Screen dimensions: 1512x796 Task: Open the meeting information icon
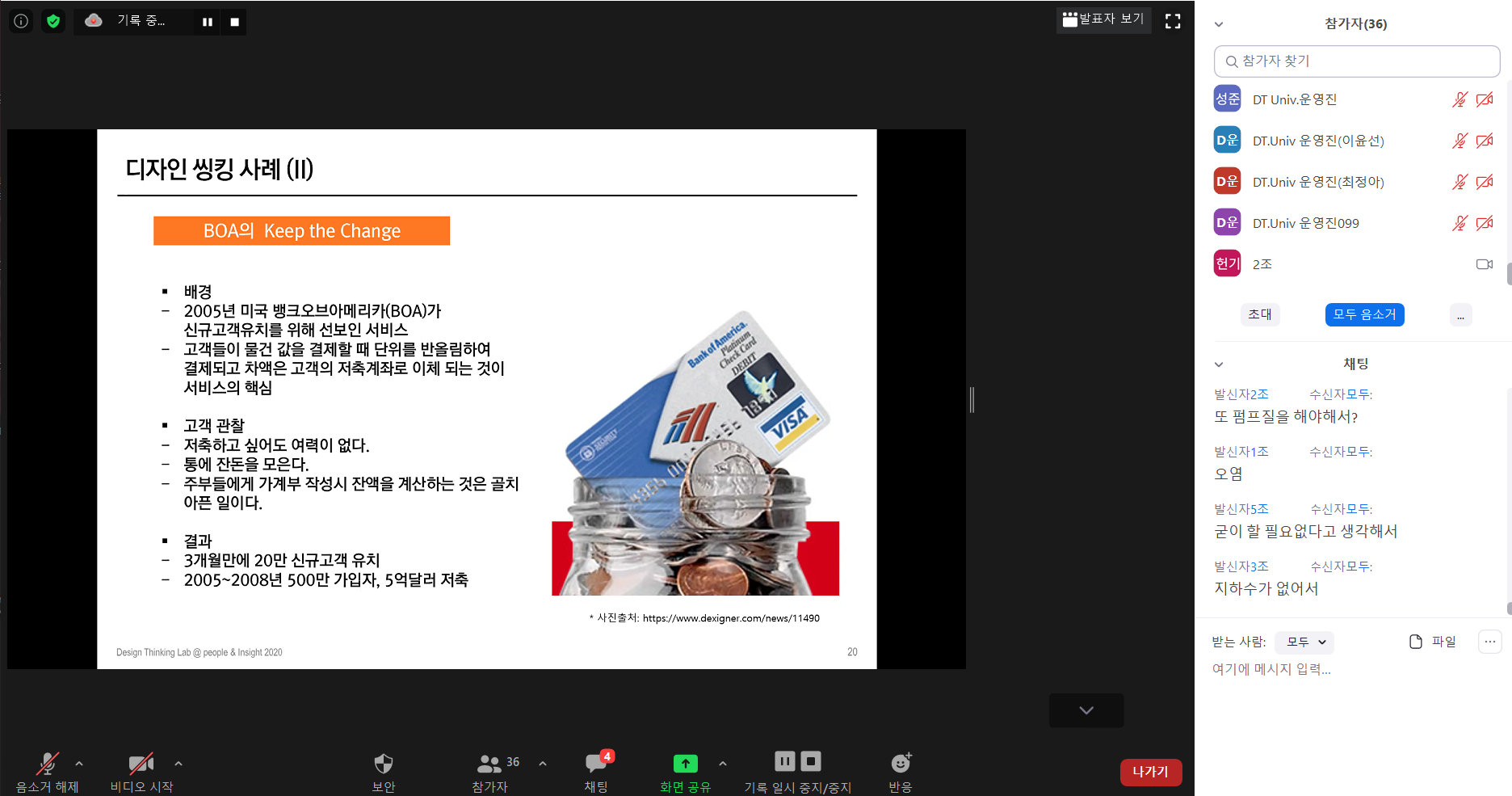[21, 21]
